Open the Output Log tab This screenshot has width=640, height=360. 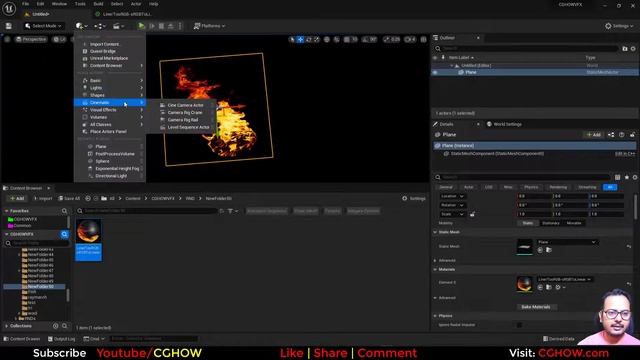point(62,339)
